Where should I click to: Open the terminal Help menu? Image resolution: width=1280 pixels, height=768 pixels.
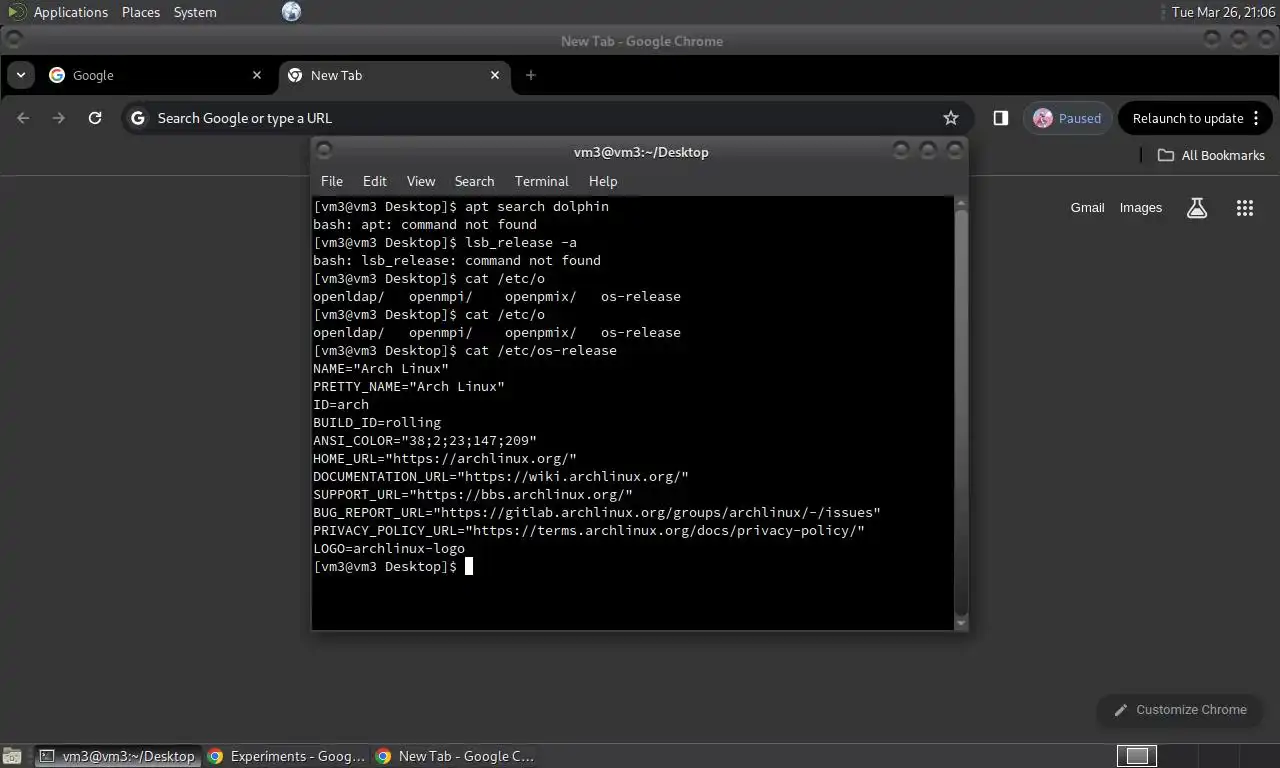tap(603, 181)
